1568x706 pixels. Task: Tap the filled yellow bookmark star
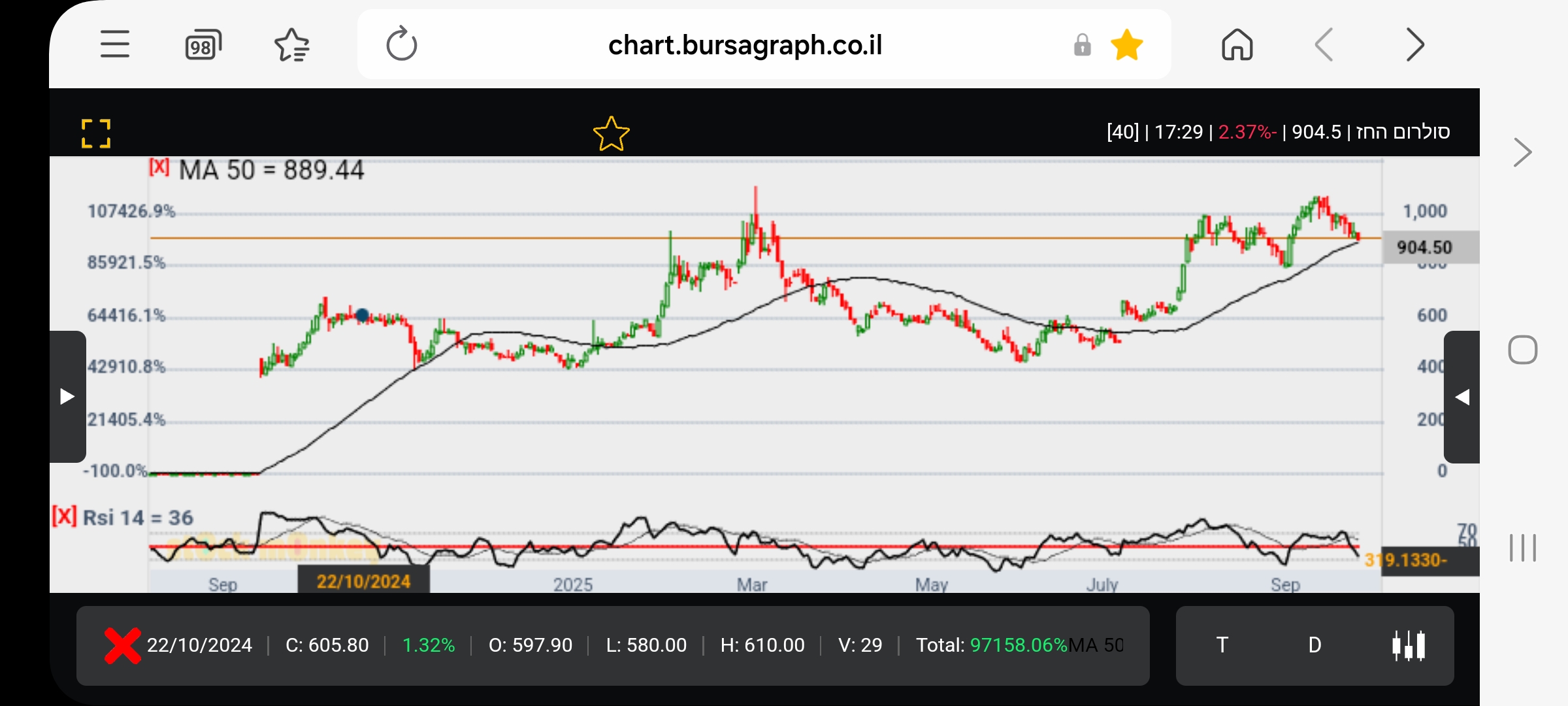(1127, 45)
